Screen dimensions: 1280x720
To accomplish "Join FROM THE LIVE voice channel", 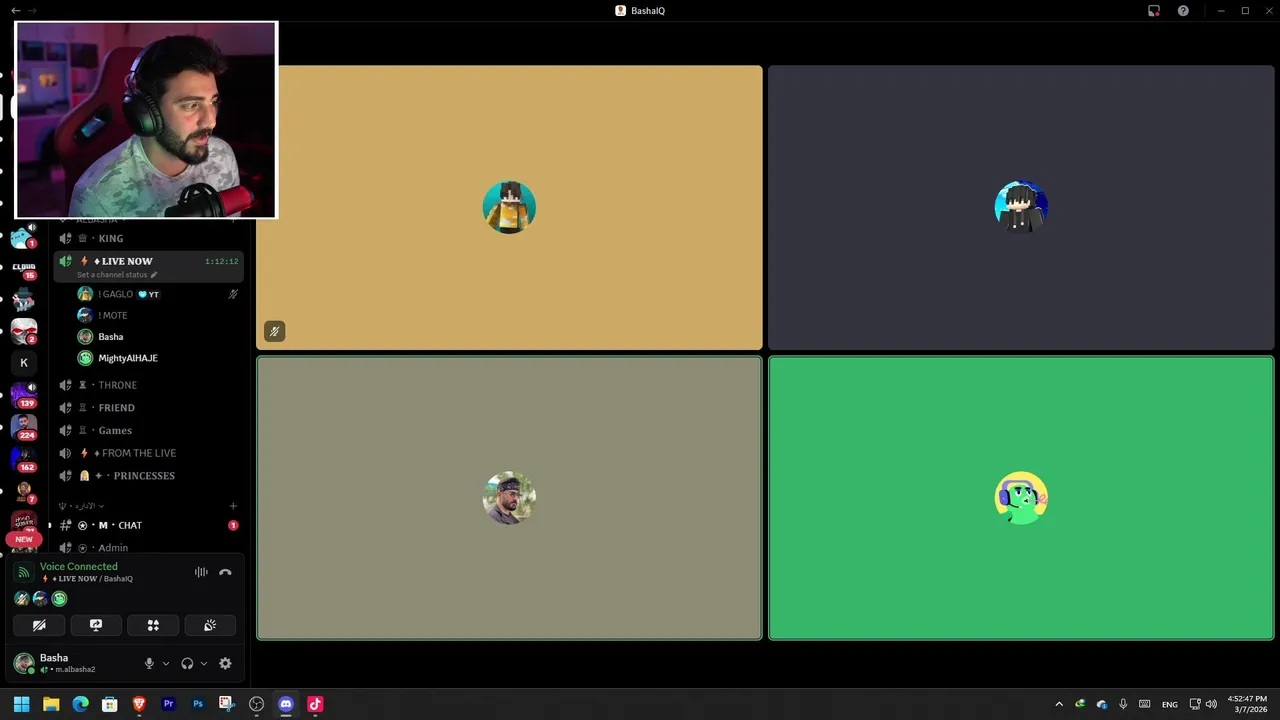I will 148,453.
